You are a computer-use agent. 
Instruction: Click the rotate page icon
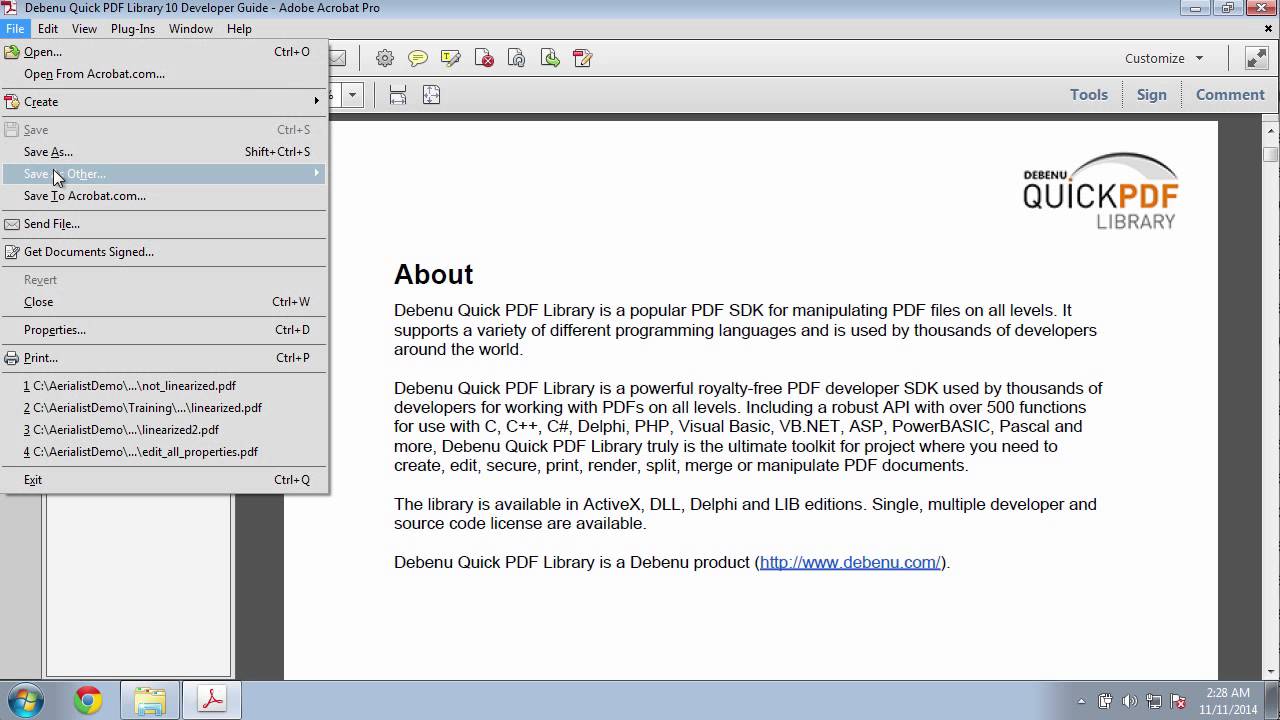tap(517, 58)
